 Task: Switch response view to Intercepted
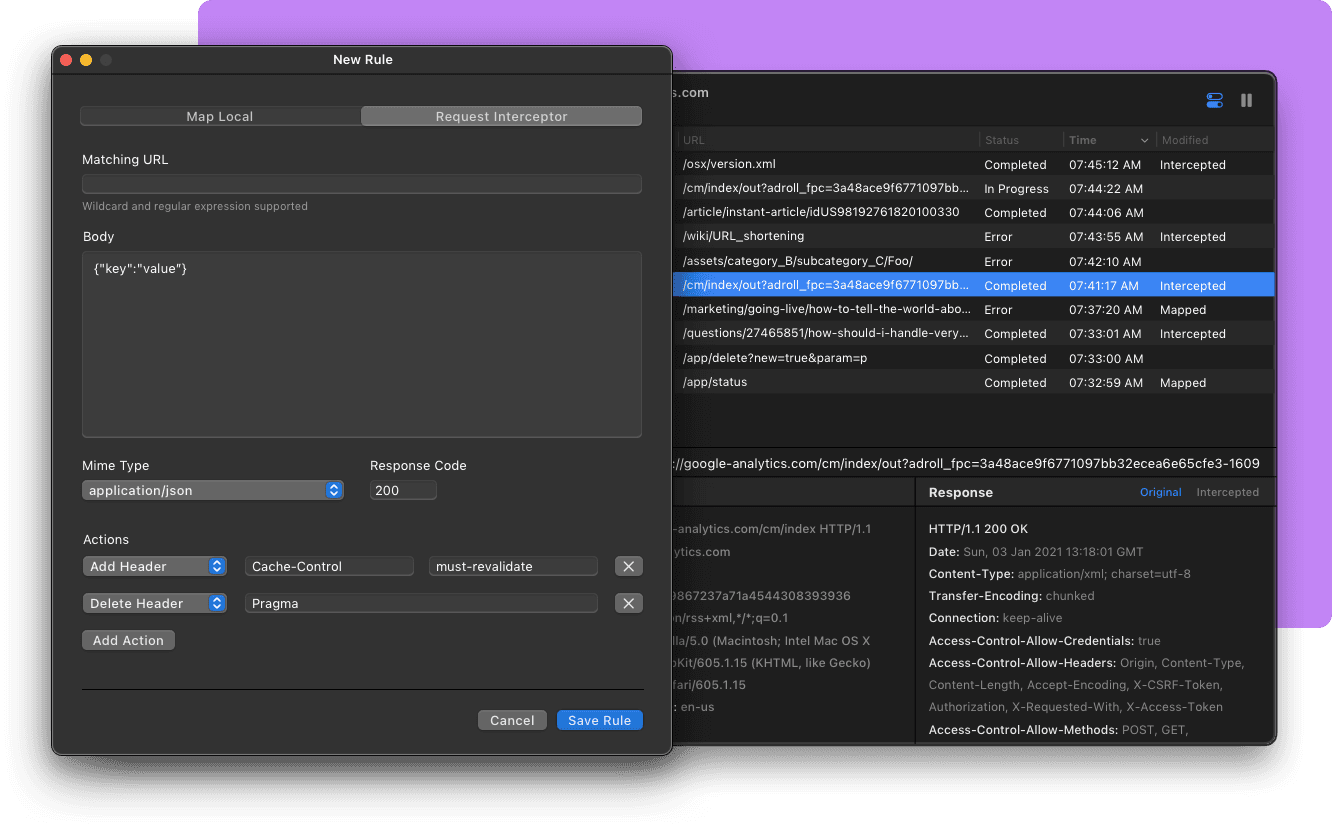tap(1228, 492)
